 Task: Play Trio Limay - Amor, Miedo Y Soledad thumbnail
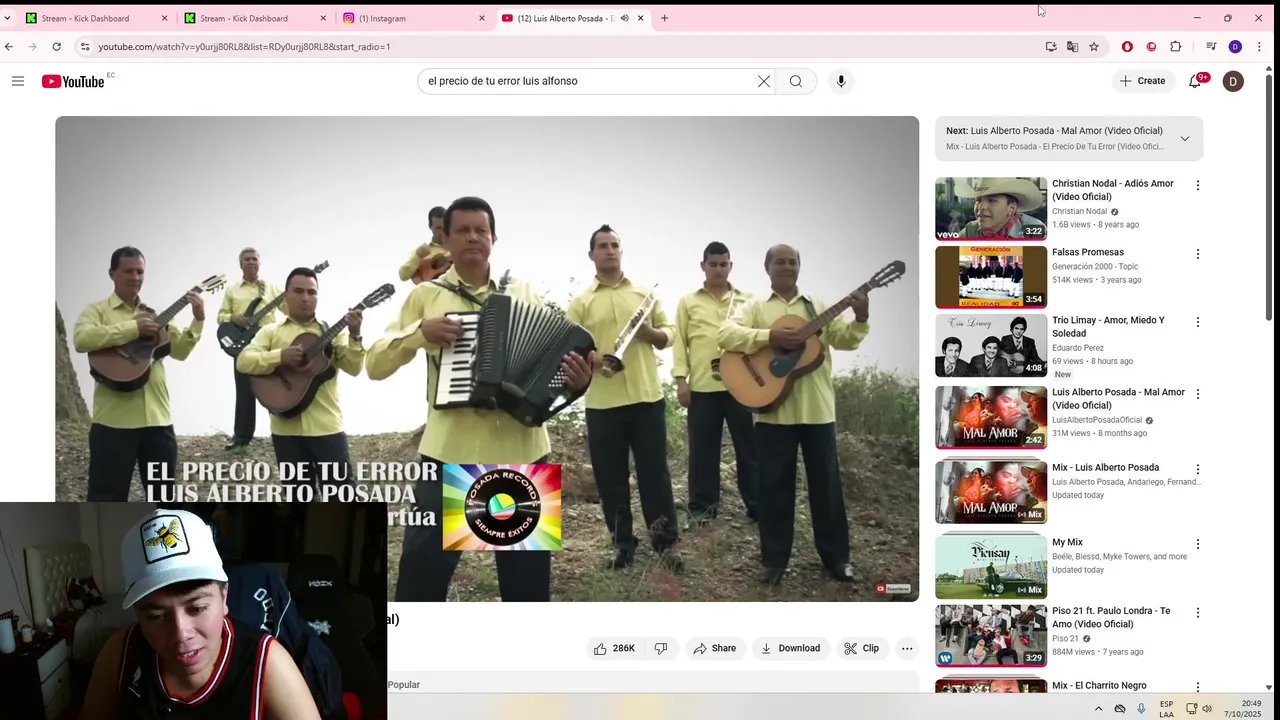(x=991, y=345)
